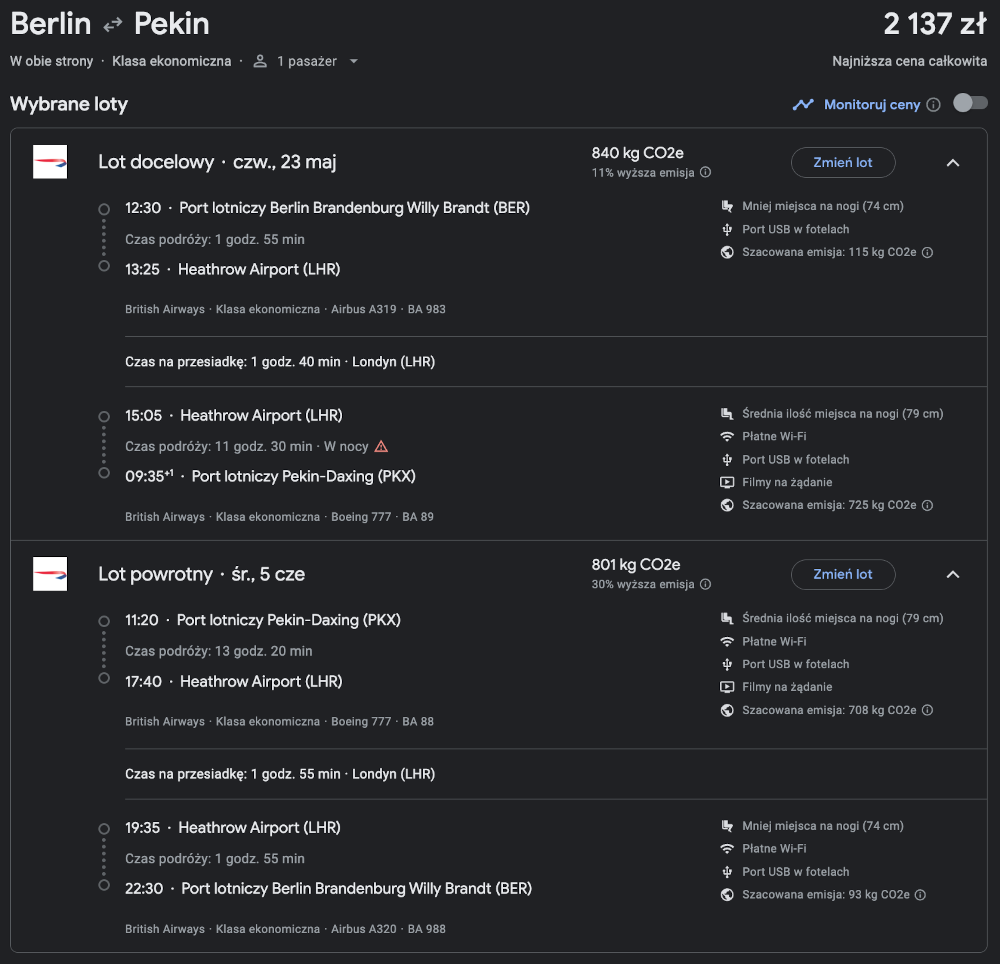
Task: Click the overnight warning triangle icon
Action: [381, 446]
